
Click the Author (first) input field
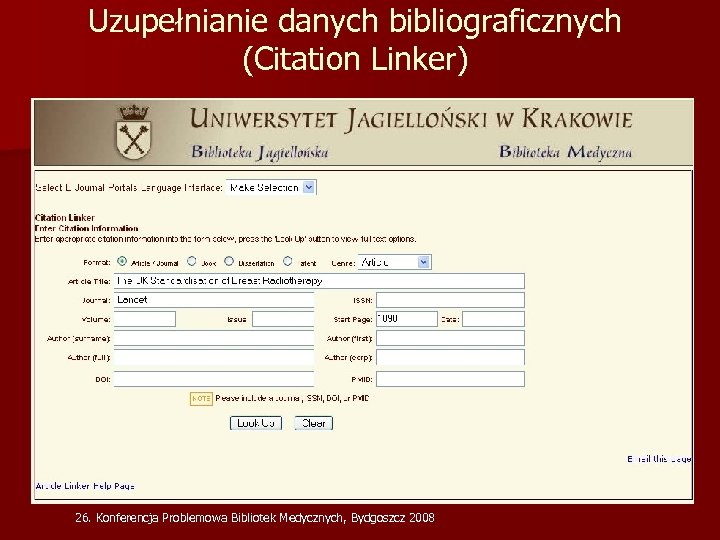(450, 338)
